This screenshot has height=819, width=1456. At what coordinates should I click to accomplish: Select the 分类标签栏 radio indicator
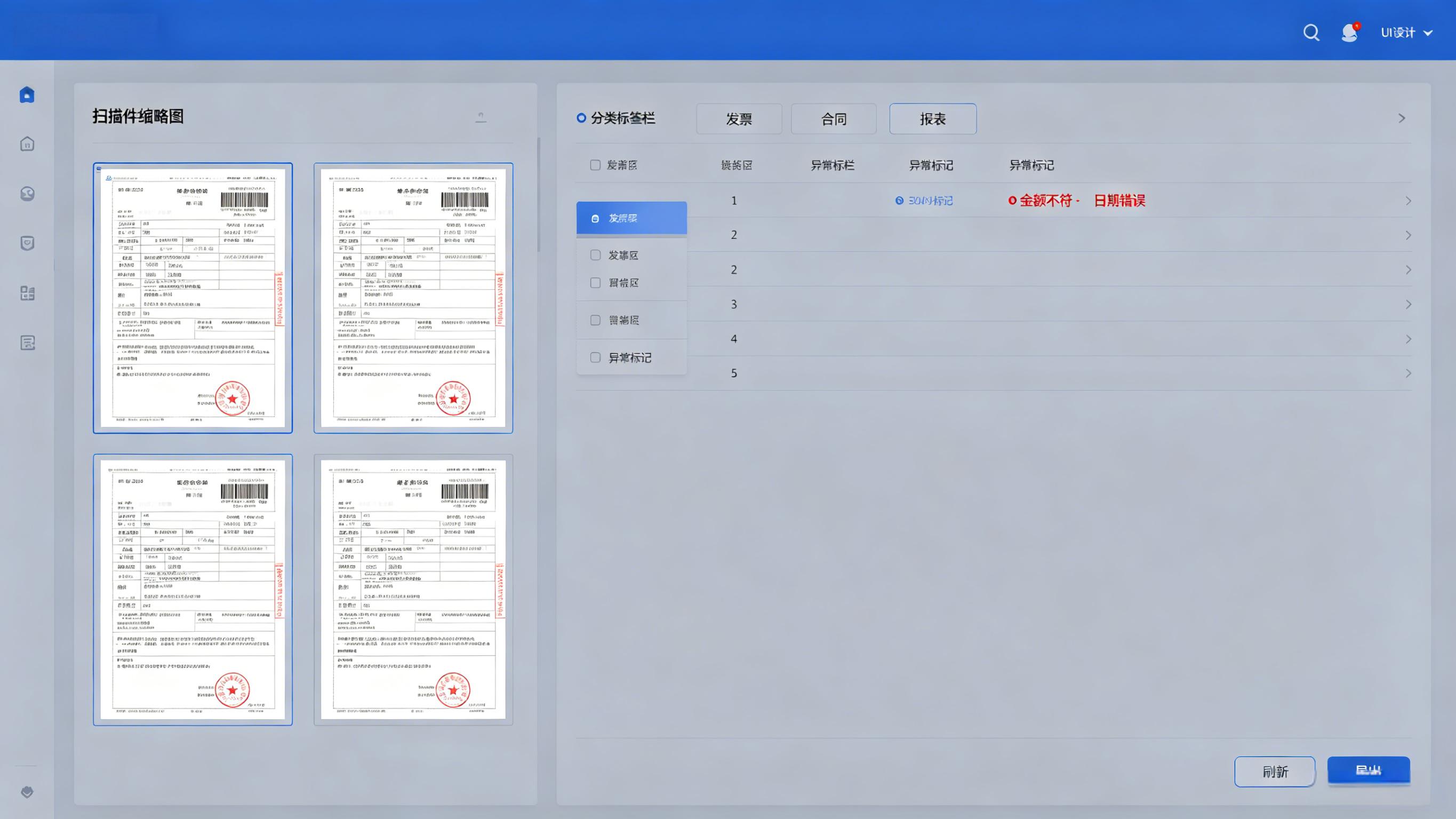tap(581, 118)
